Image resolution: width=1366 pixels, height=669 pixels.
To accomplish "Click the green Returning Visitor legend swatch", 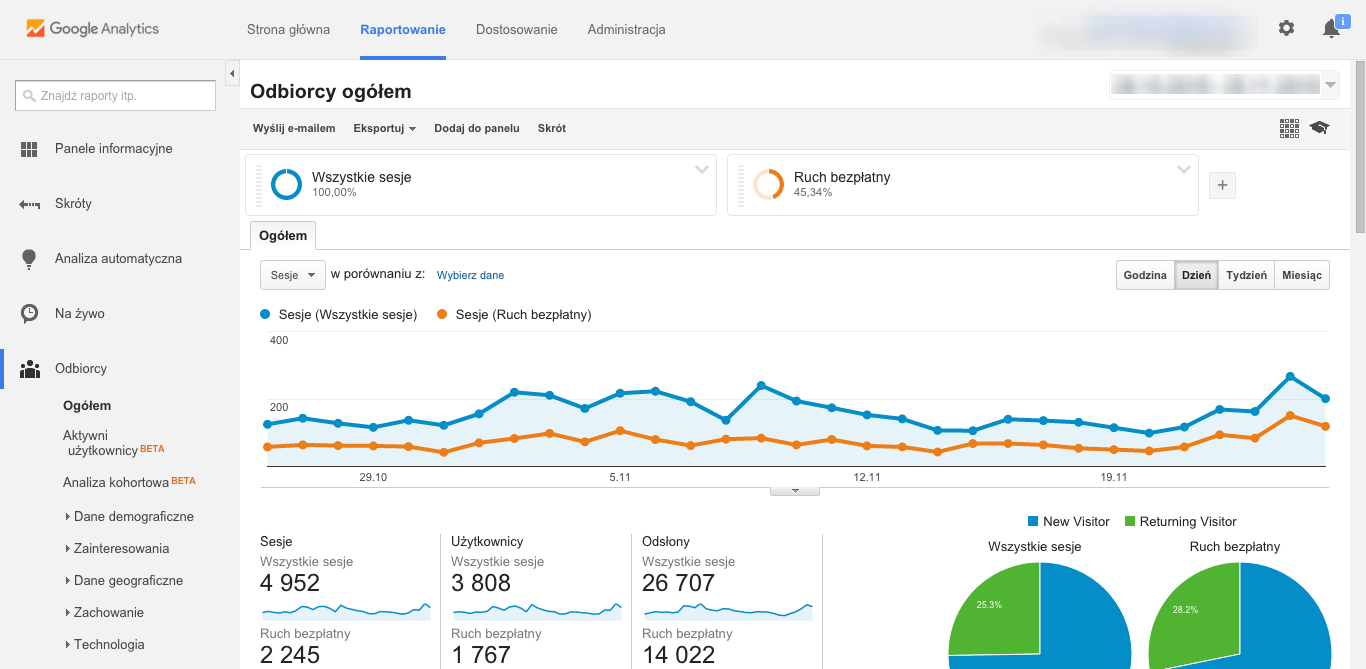I will tap(1130, 521).
